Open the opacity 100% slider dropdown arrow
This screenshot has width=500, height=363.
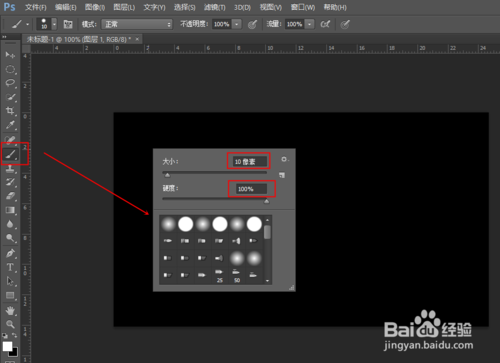coord(236,24)
